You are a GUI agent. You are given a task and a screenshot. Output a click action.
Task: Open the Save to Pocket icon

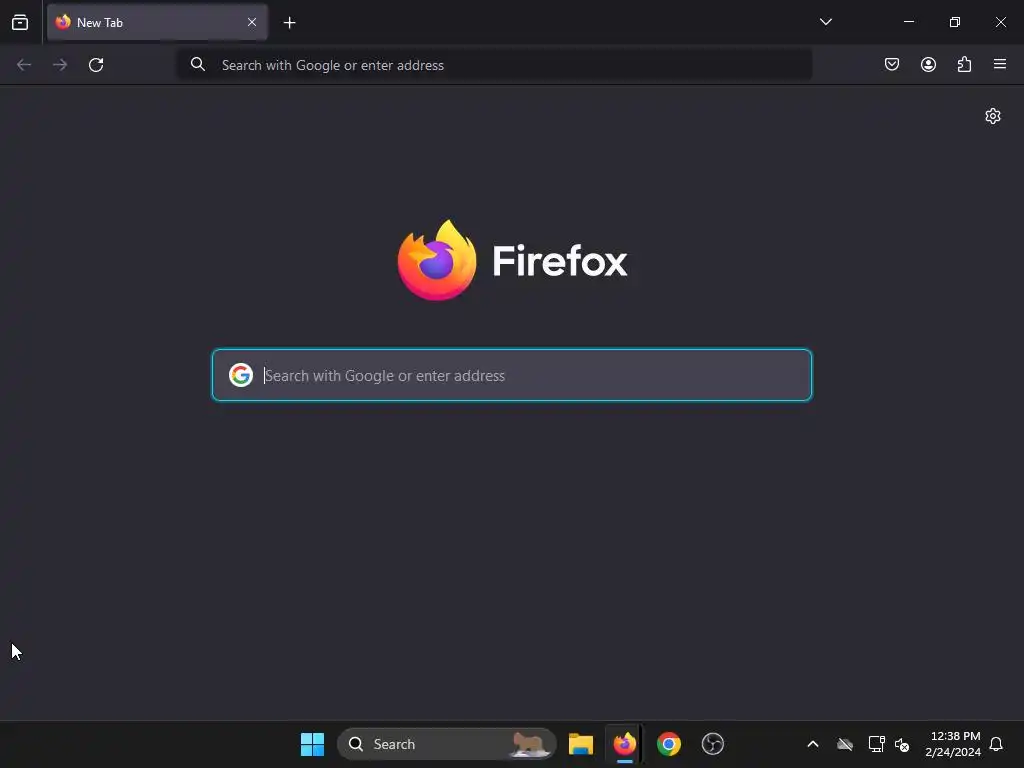coord(892,64)
